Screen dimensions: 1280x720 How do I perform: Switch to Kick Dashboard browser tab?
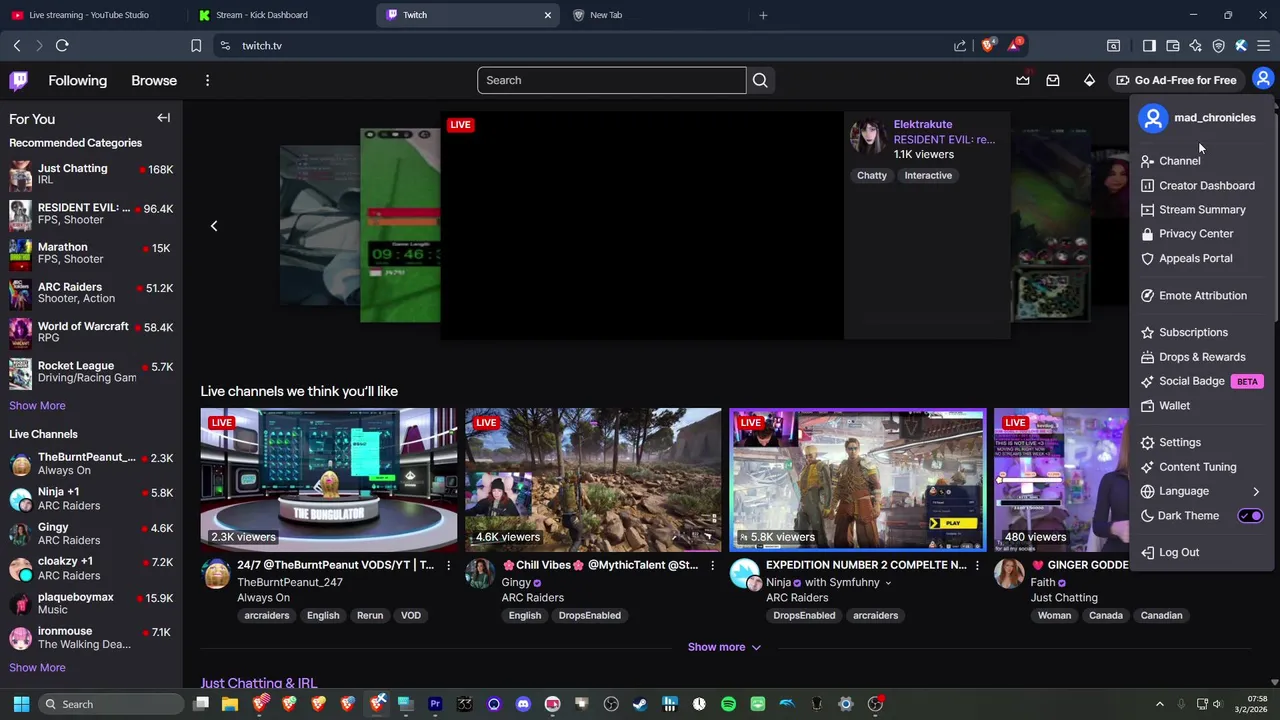click(x=280, y=15)
